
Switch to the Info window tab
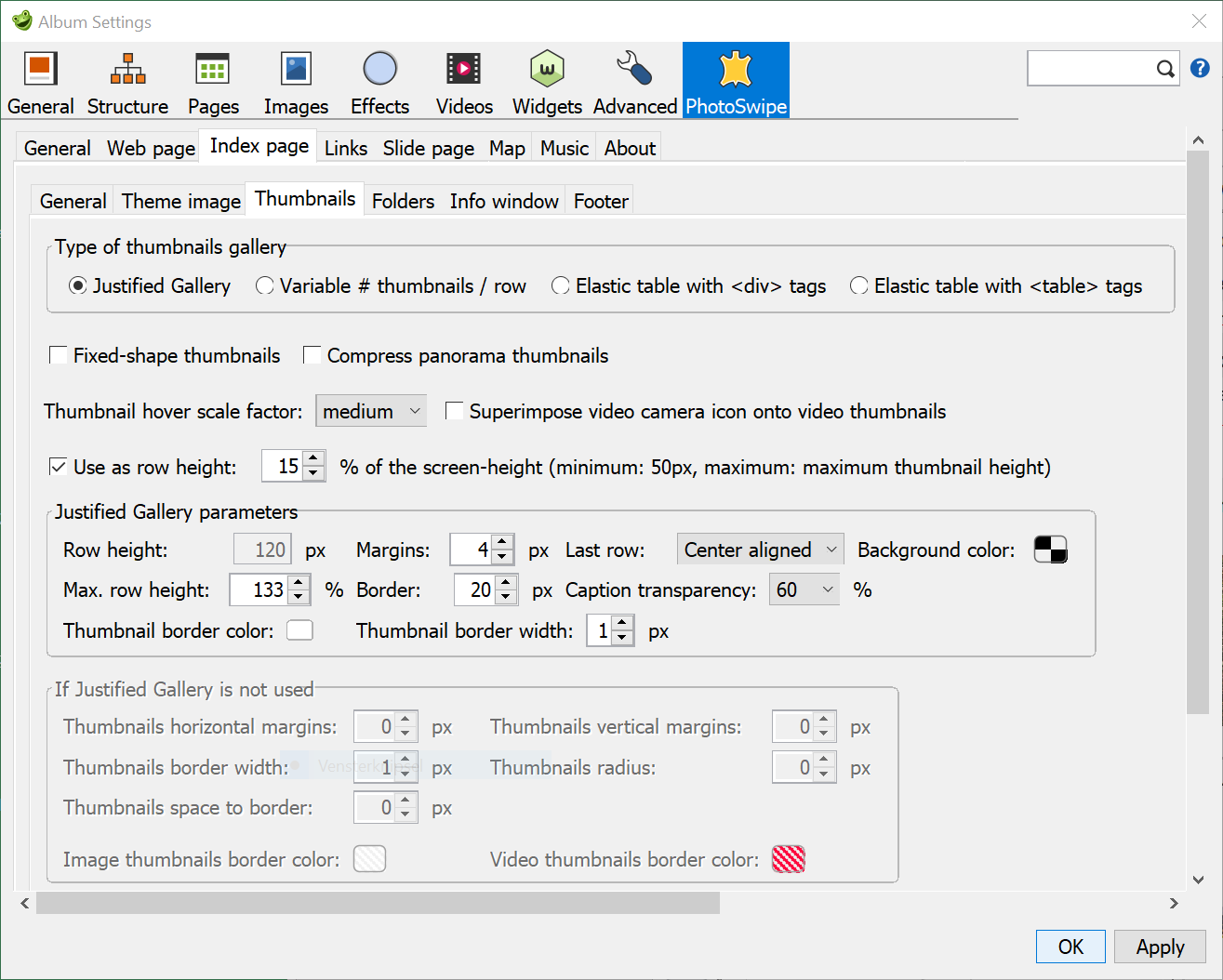504,201
